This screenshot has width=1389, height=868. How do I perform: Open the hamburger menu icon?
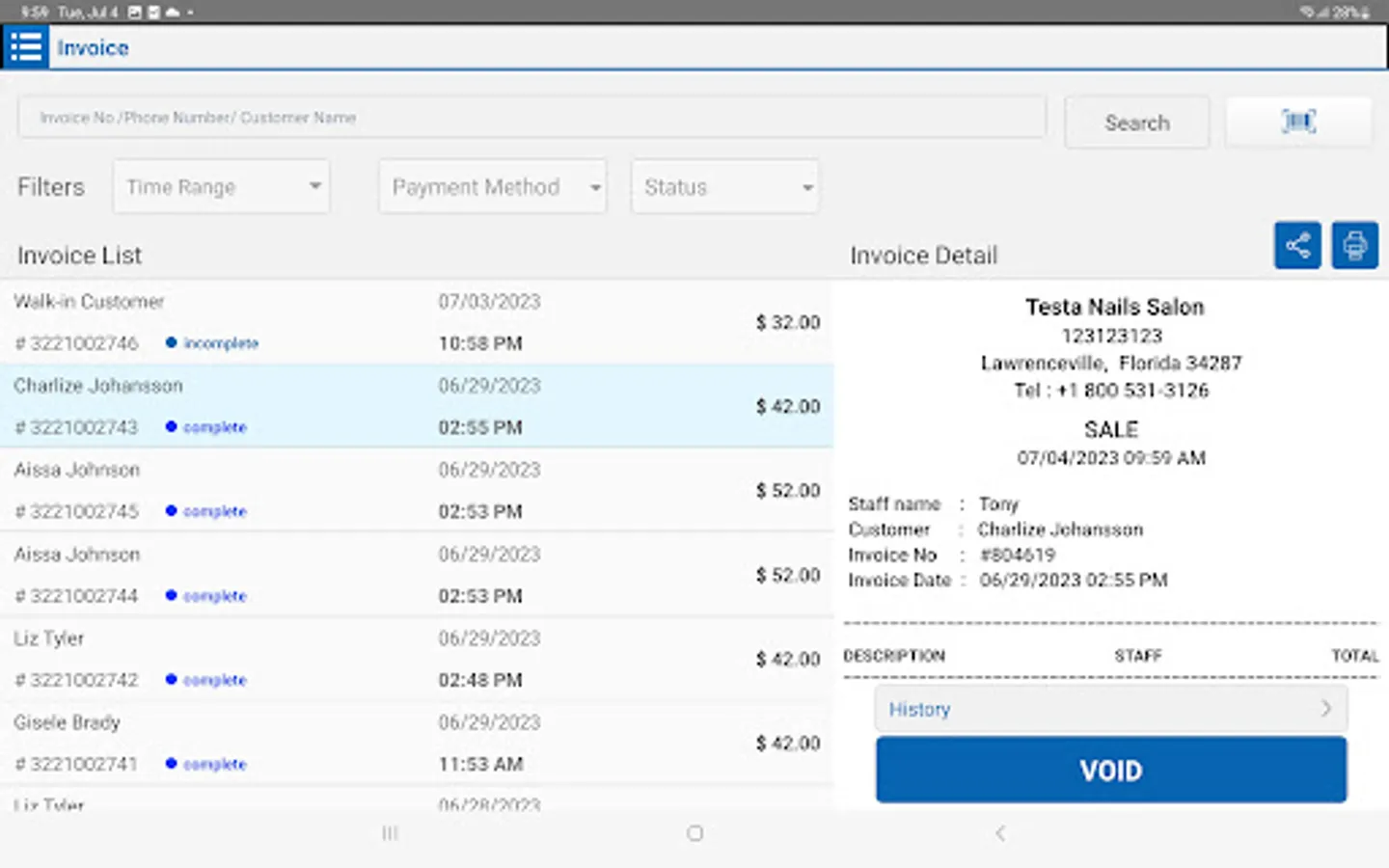pos(26,47)
